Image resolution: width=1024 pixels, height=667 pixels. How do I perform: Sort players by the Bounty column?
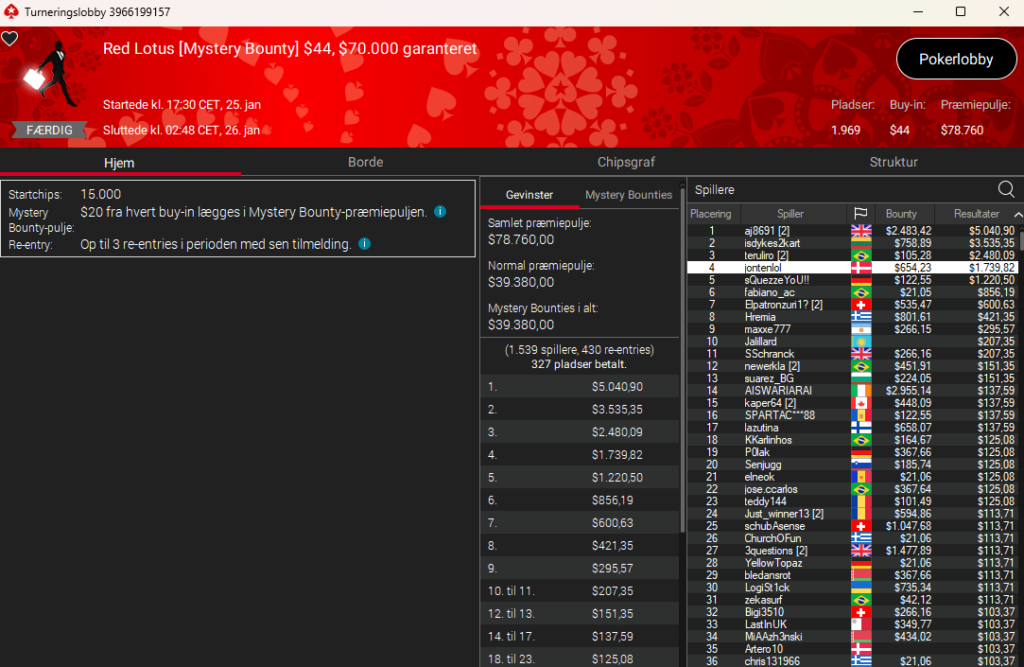(x=901, y=214)
